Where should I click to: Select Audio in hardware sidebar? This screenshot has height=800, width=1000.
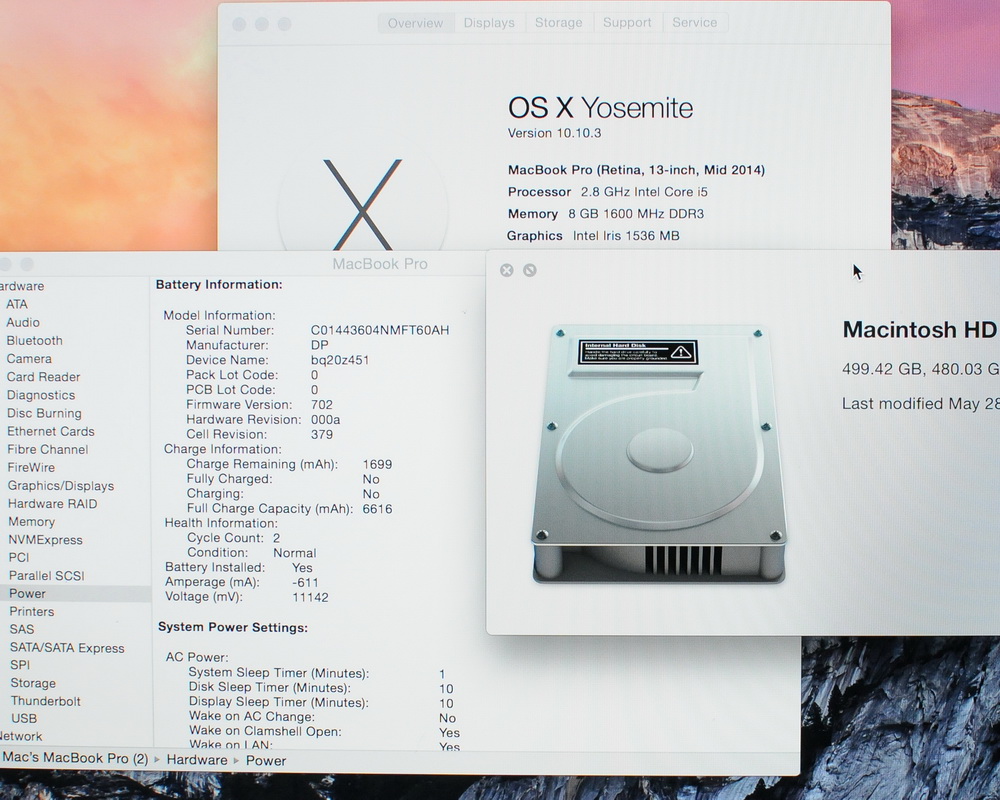tap(23, 322)
